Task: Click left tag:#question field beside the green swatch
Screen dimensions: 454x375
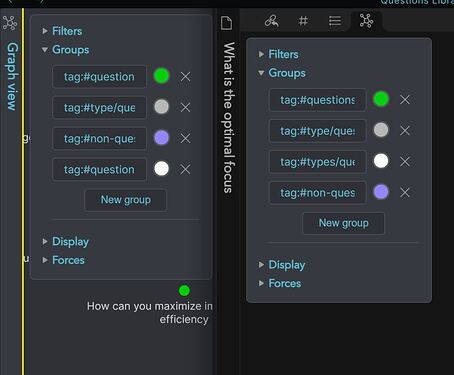Action: (99, 77)
